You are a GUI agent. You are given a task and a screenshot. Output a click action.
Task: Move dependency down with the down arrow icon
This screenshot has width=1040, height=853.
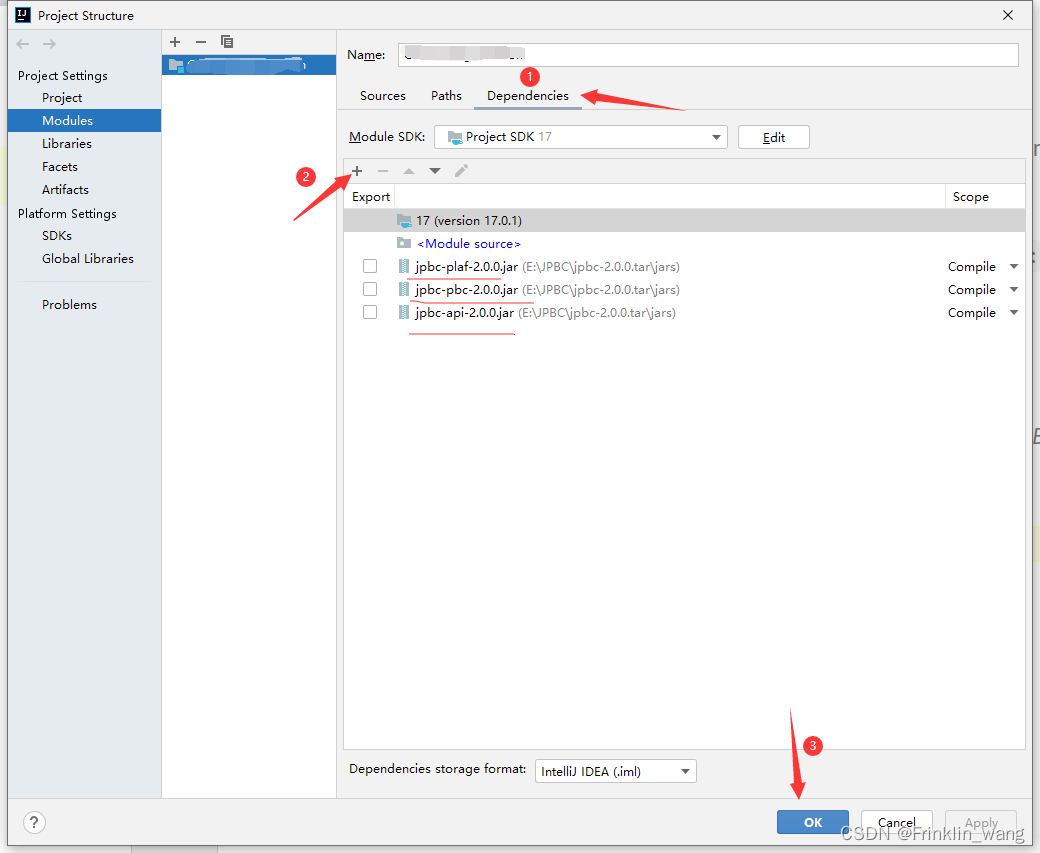[x=435, y=171]
